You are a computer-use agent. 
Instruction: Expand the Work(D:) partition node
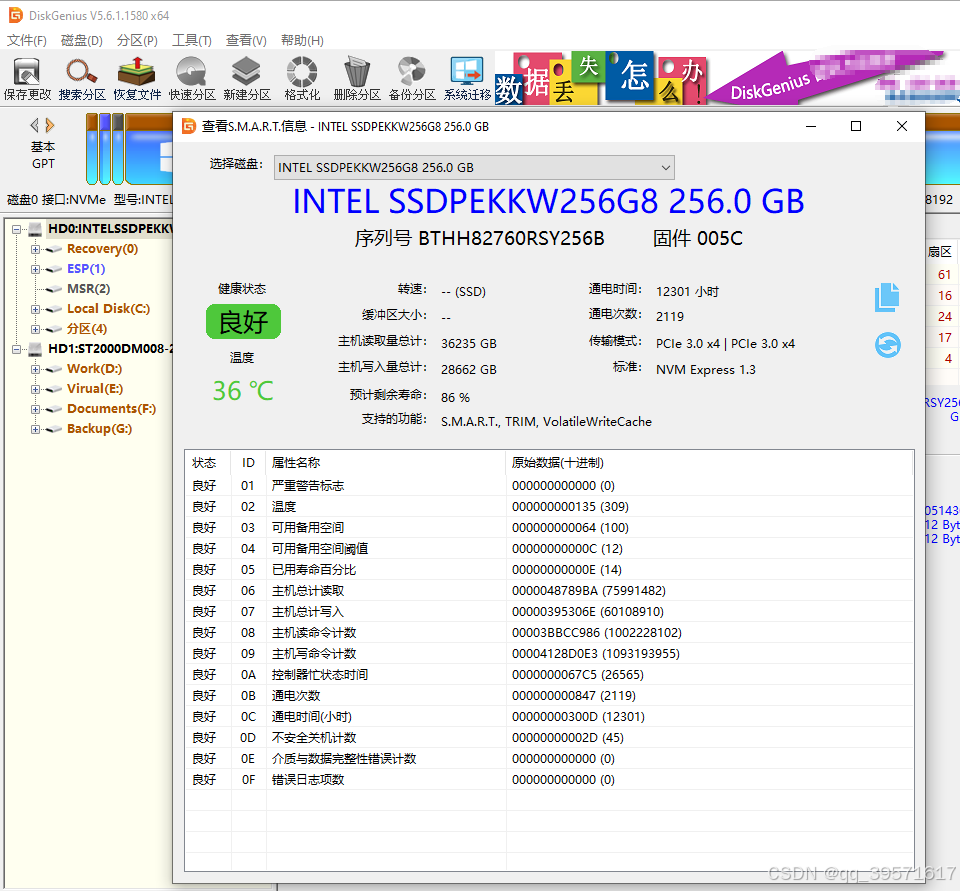point(36,369)
